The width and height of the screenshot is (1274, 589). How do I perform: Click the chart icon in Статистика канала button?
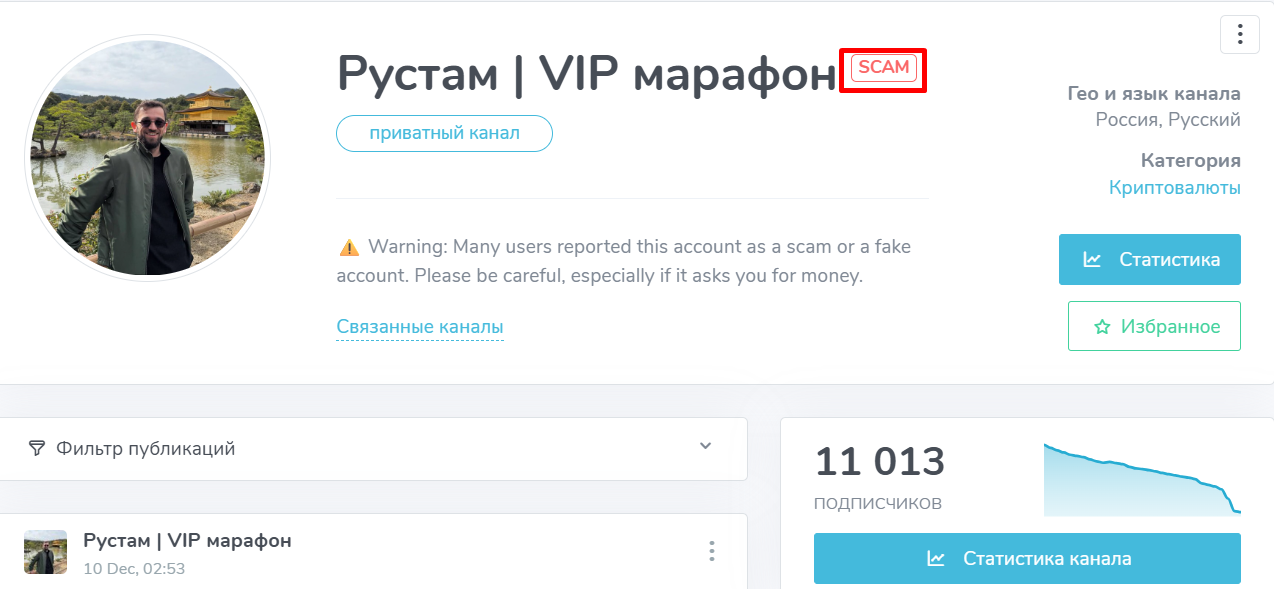(x=935, y=558)
